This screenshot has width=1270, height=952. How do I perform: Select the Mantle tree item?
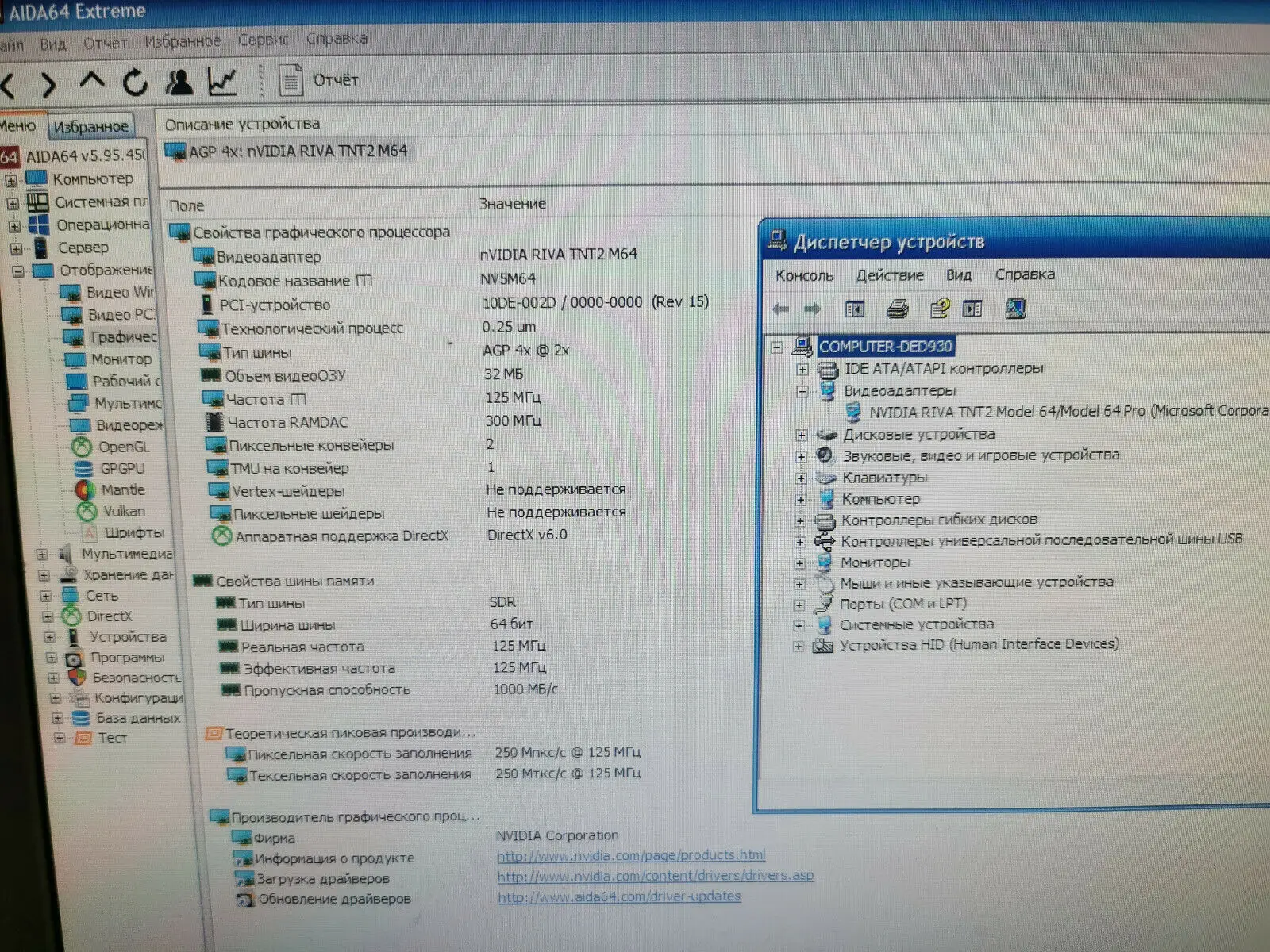point(122,490)
